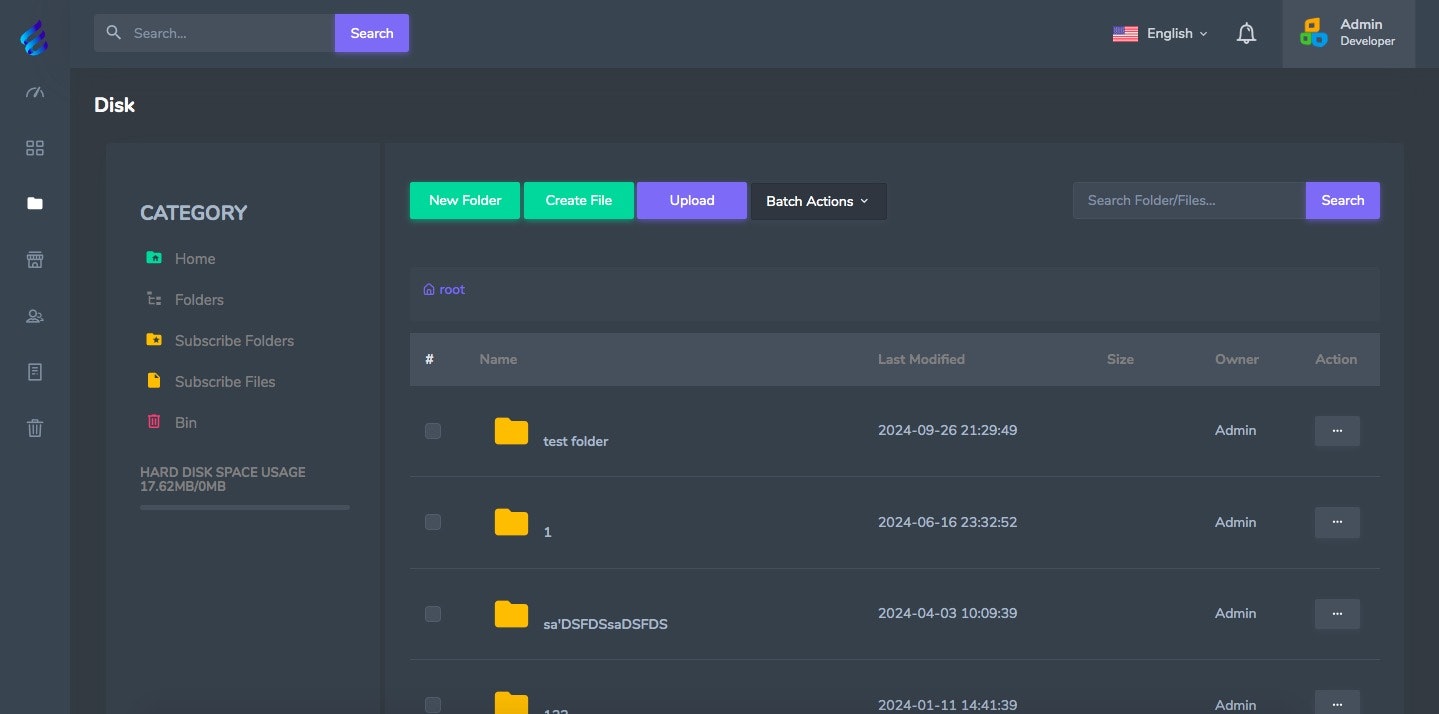The image size is (1439, 714).
Task: Click the sa'DSFDSsaDSFDS folder name
Action: pyautogui.click(x=605, y=624)
